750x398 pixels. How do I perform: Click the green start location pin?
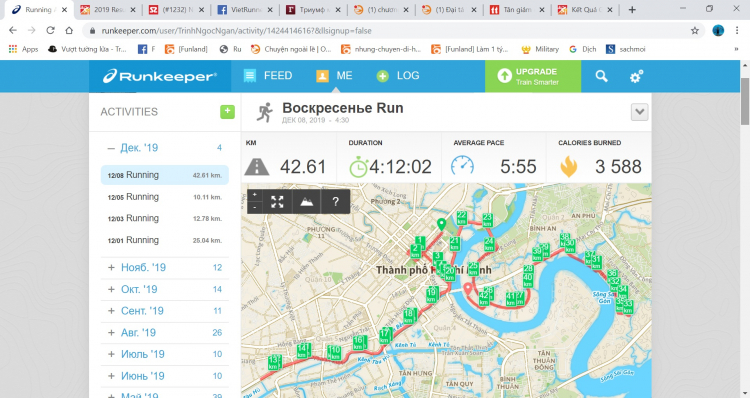441,224
